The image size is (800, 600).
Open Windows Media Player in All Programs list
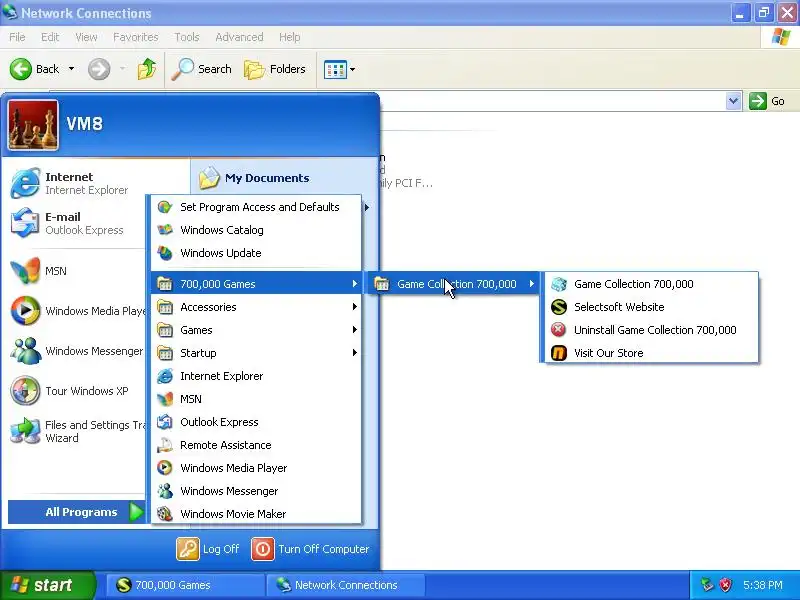256,468
